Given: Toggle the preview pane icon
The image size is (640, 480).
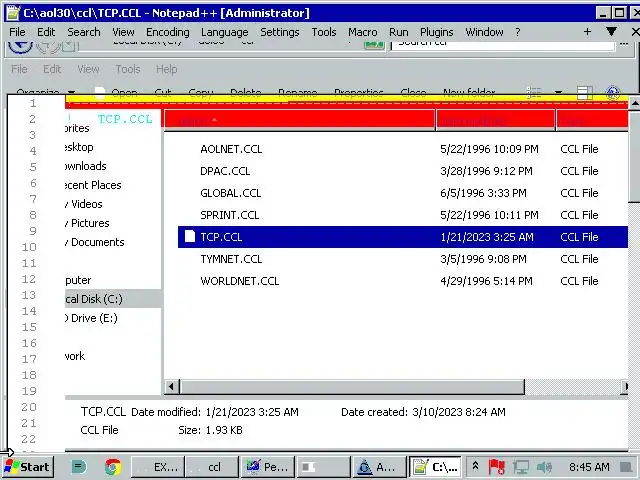Looking at the screenshot, I should pyautogui.click(x=584, y=92).
